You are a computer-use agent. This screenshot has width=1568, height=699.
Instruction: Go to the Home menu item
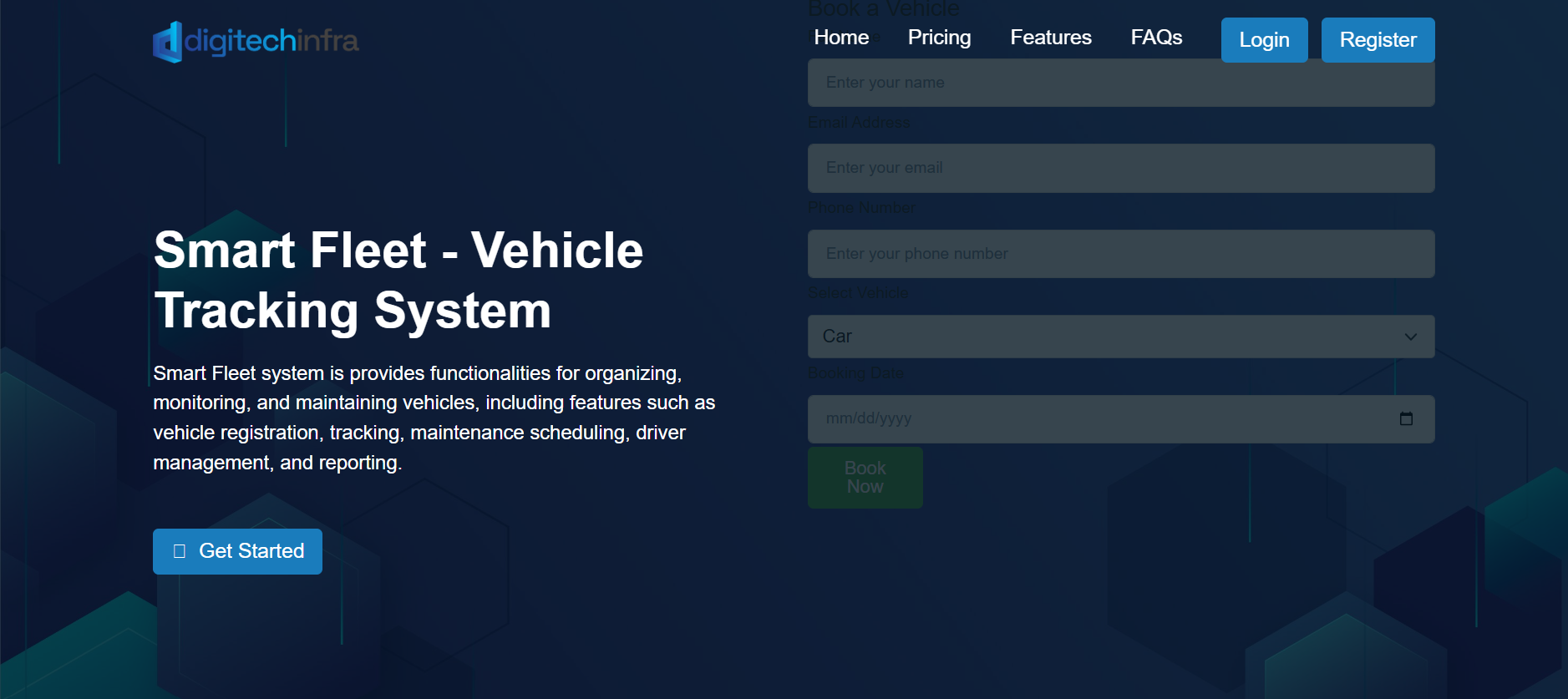click(841, 38)
